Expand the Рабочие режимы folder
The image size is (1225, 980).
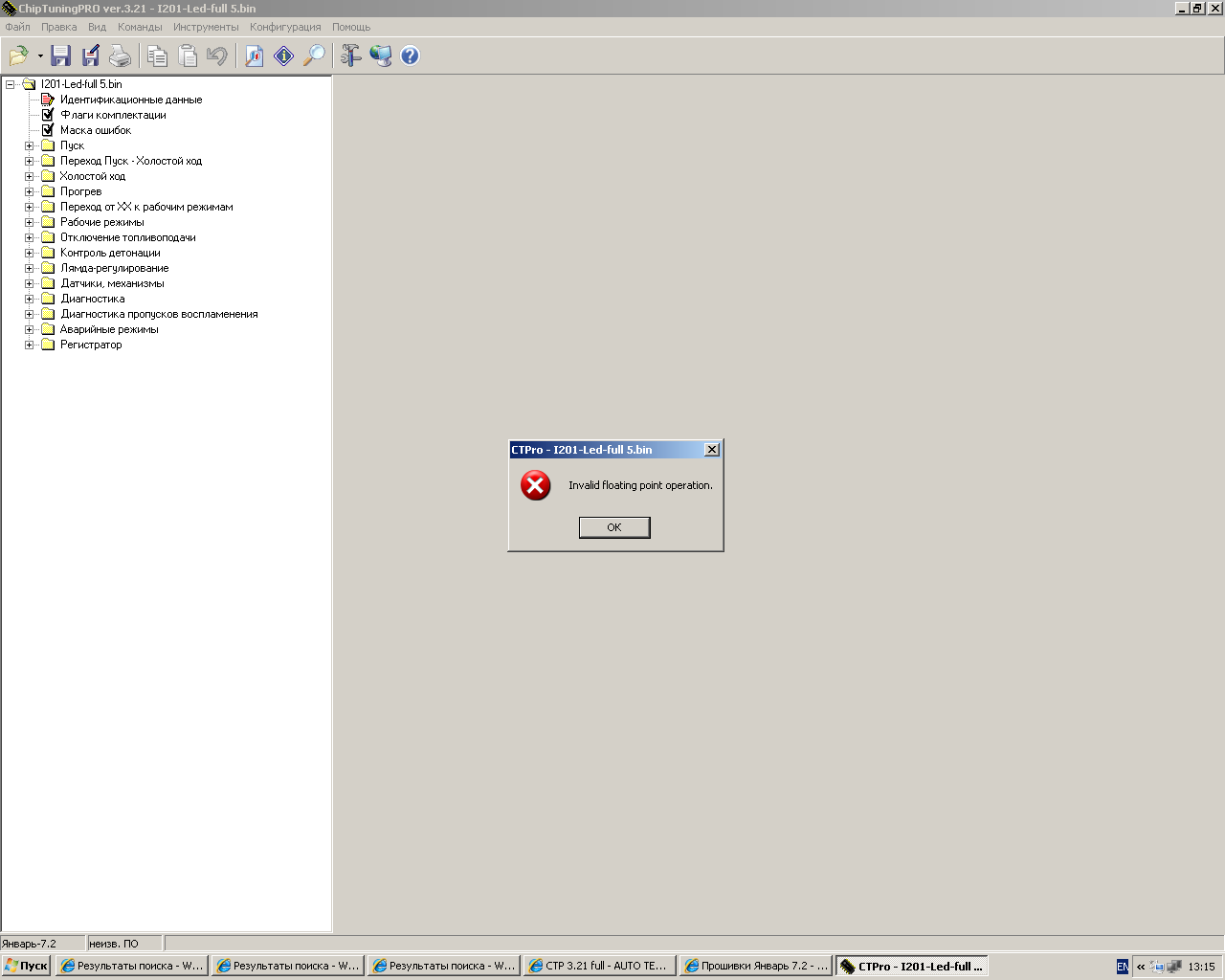coord(29,222)
